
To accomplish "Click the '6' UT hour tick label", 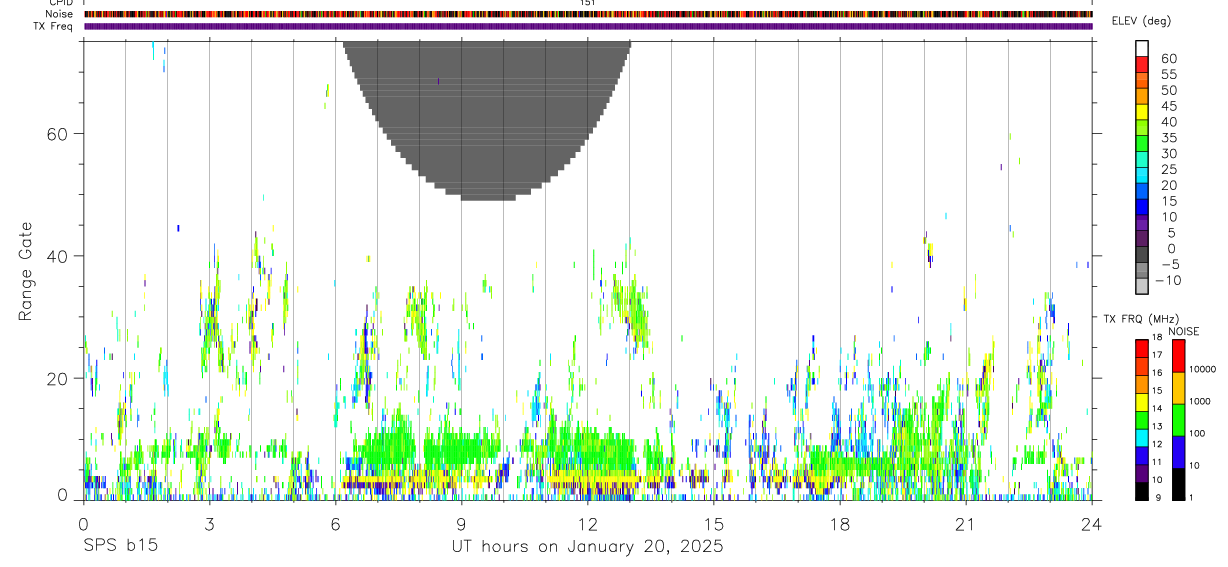I will click(x=335, y=523).
